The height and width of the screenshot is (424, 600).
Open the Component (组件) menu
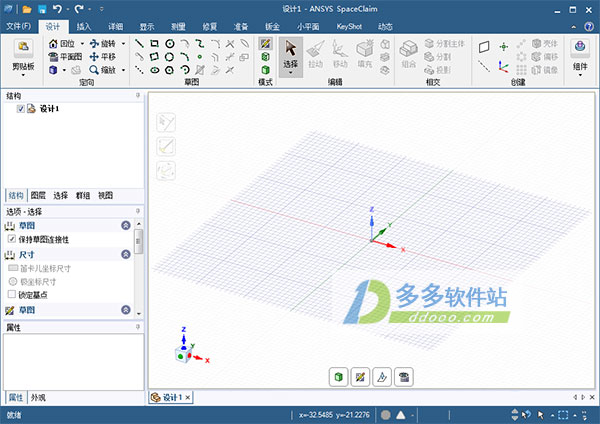[580, 57]
